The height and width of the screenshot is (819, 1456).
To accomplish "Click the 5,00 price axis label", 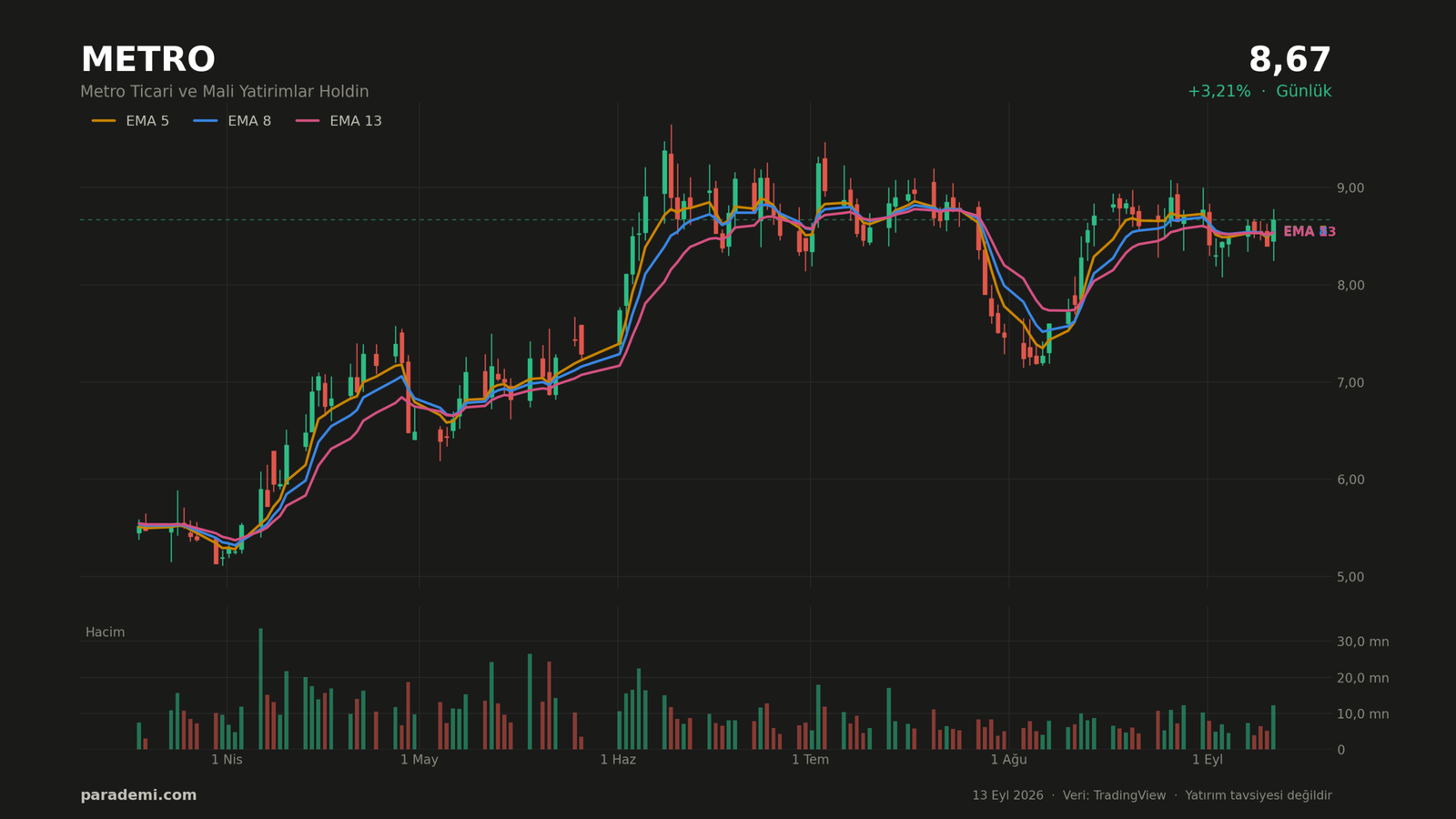I will coord(1350,577).
